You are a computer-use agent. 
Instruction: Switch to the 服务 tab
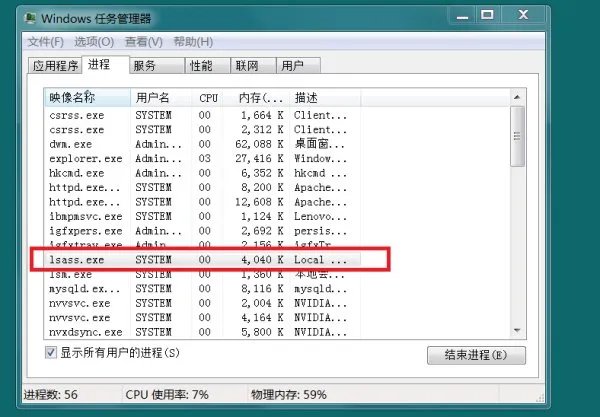click(x=157, y=66)
